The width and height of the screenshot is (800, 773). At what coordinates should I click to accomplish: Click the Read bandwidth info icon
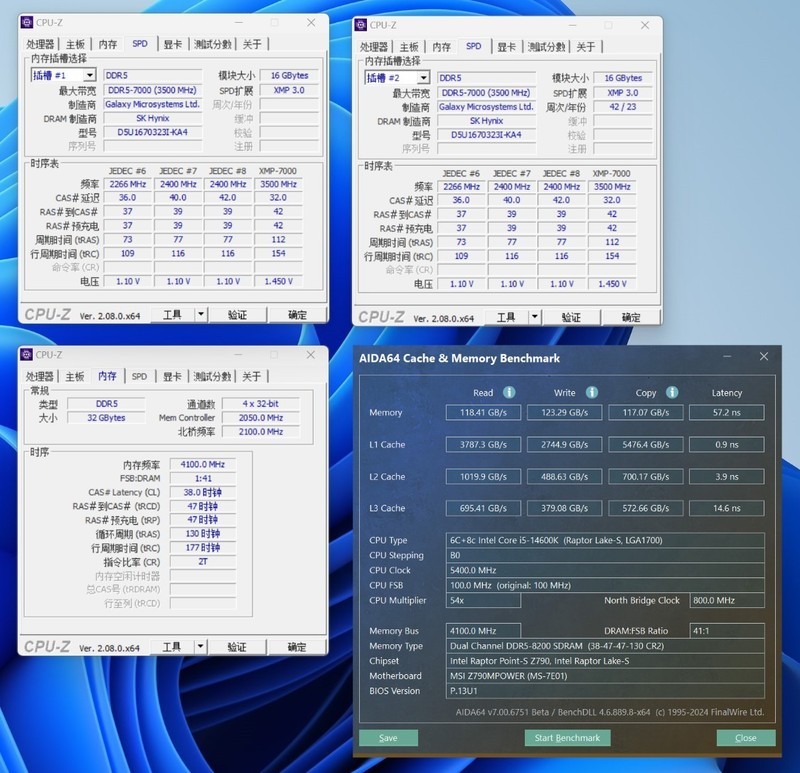(x=508, y=393)
